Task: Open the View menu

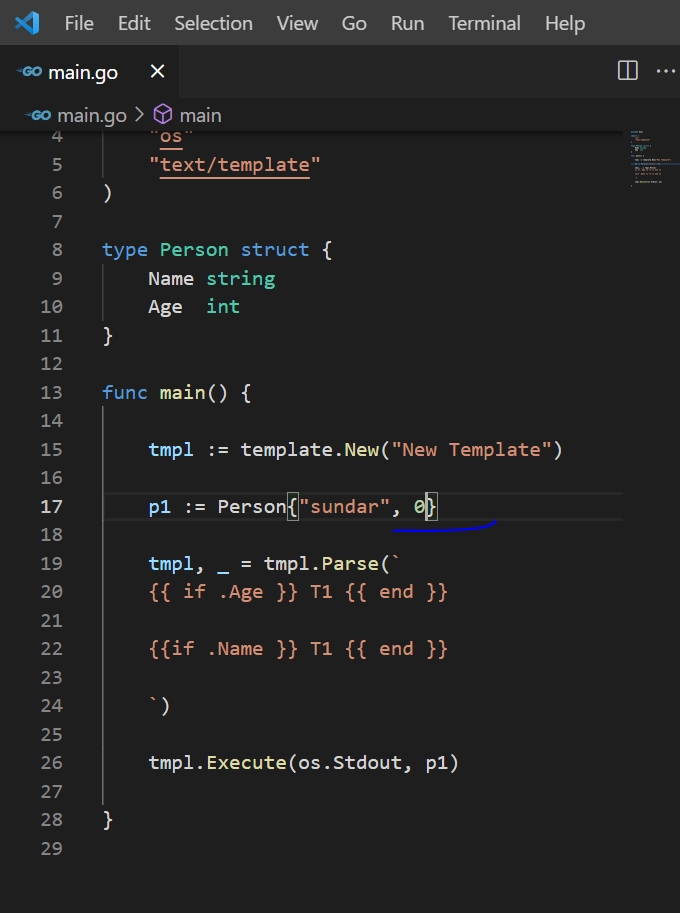Action: tap(297, 23)
